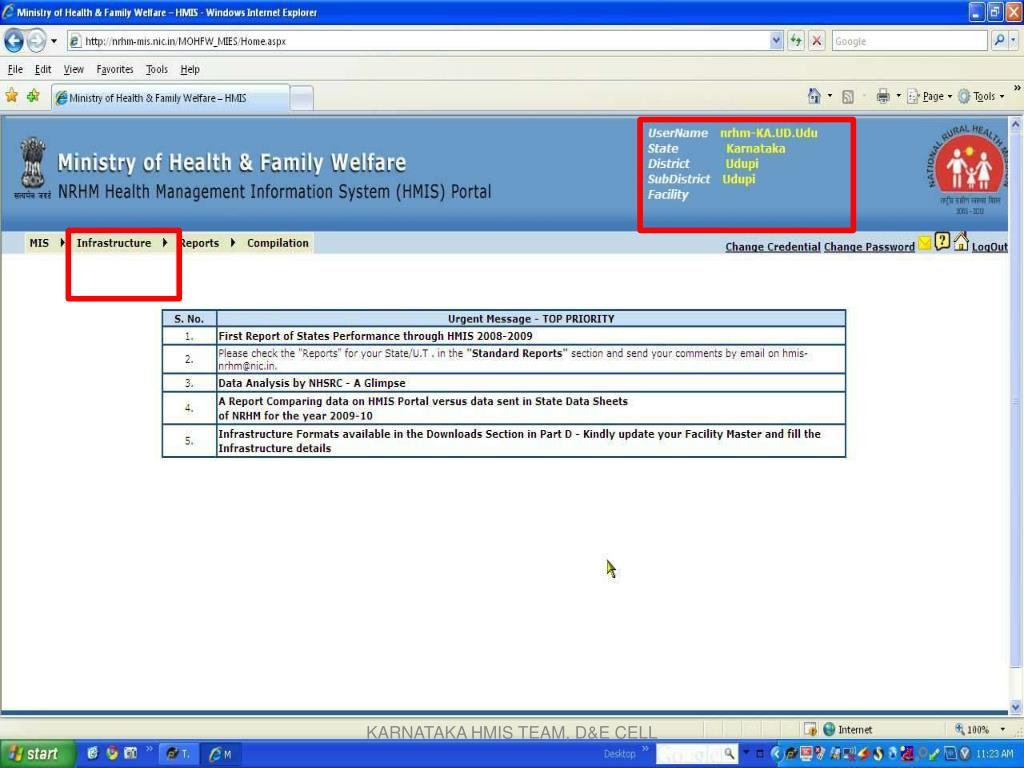Image resolution: width=1024 pixels, height=768 pixels.
Task: Click the address bar URL field
Action: point(418,40)
